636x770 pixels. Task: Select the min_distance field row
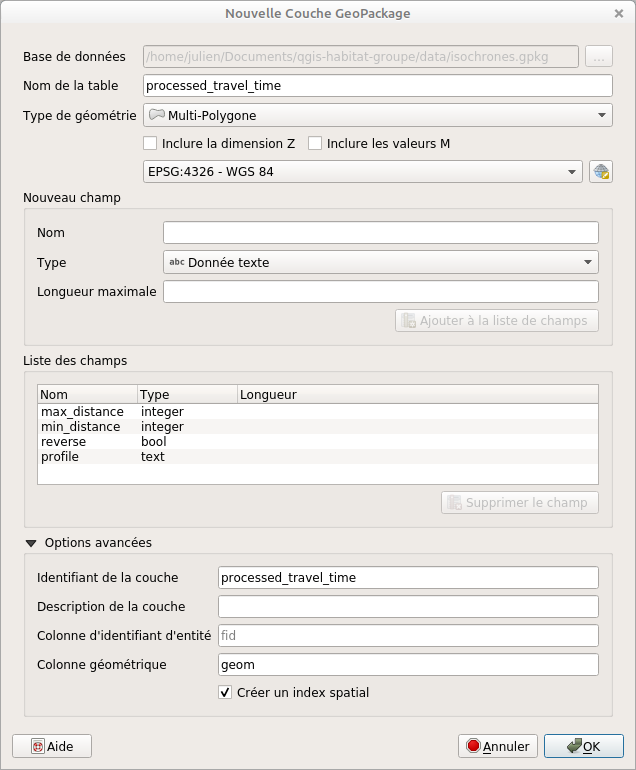tap(318, 427)
